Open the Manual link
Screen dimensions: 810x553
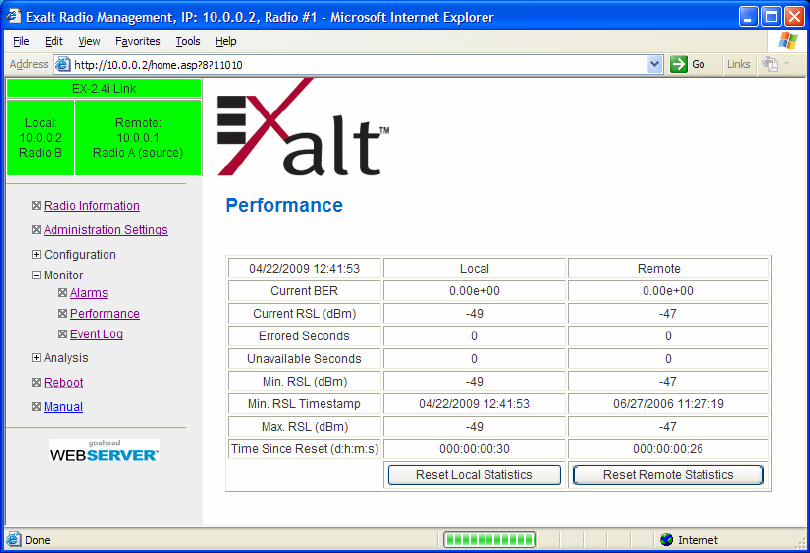click(x=63, y=407)
